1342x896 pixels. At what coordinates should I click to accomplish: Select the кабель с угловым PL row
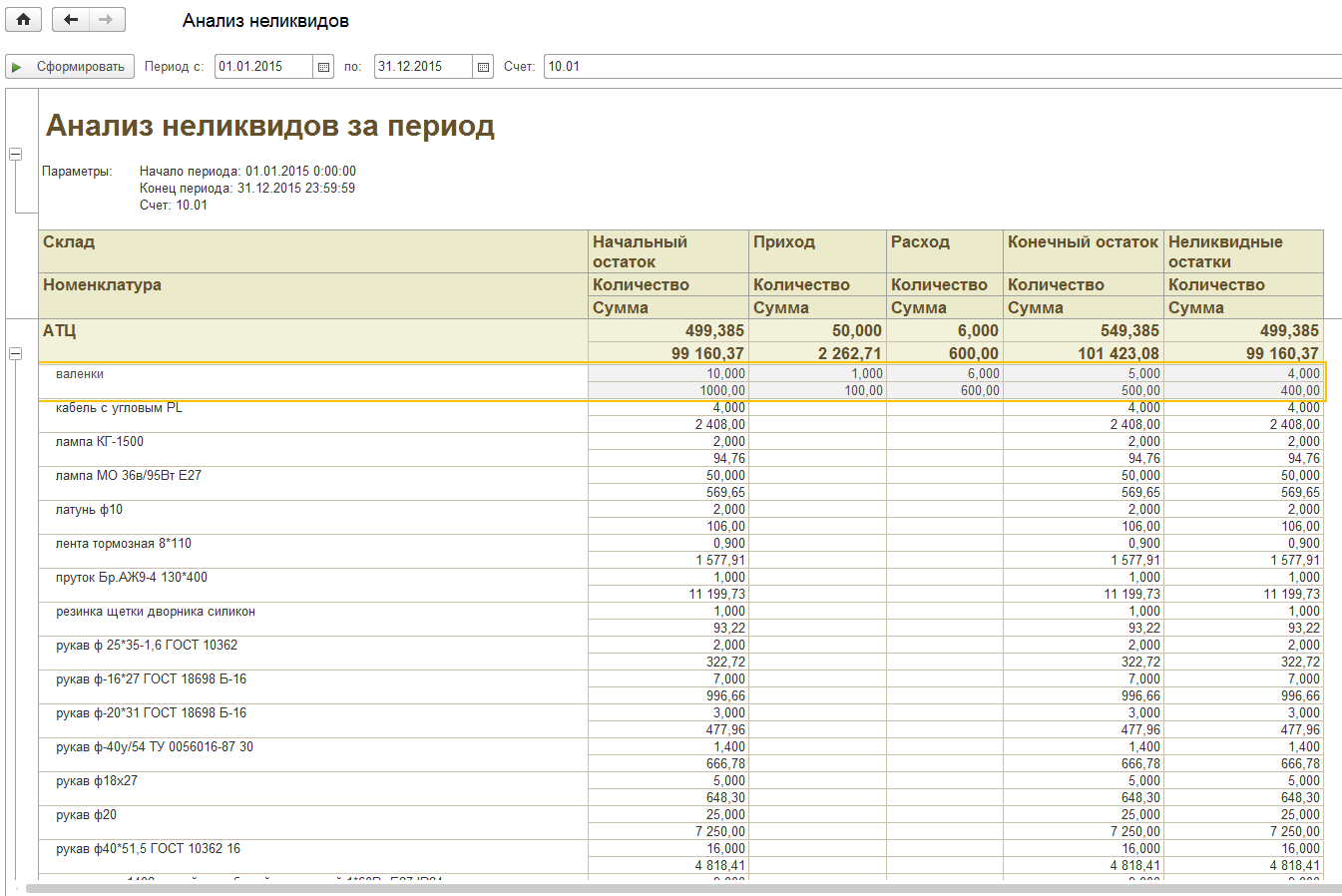tap(680, 416)
